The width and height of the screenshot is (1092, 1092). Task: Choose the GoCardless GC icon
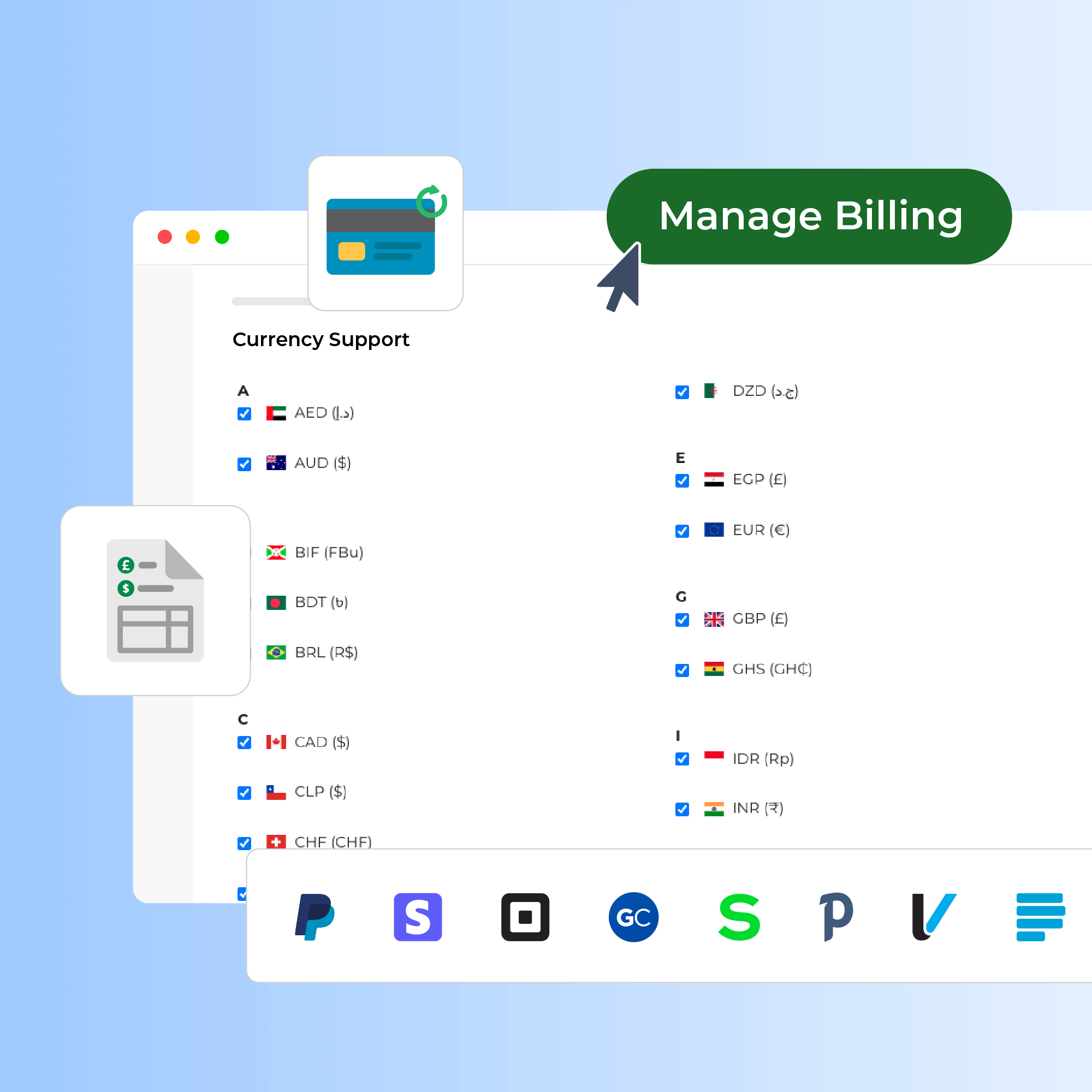tap(633, 917)
